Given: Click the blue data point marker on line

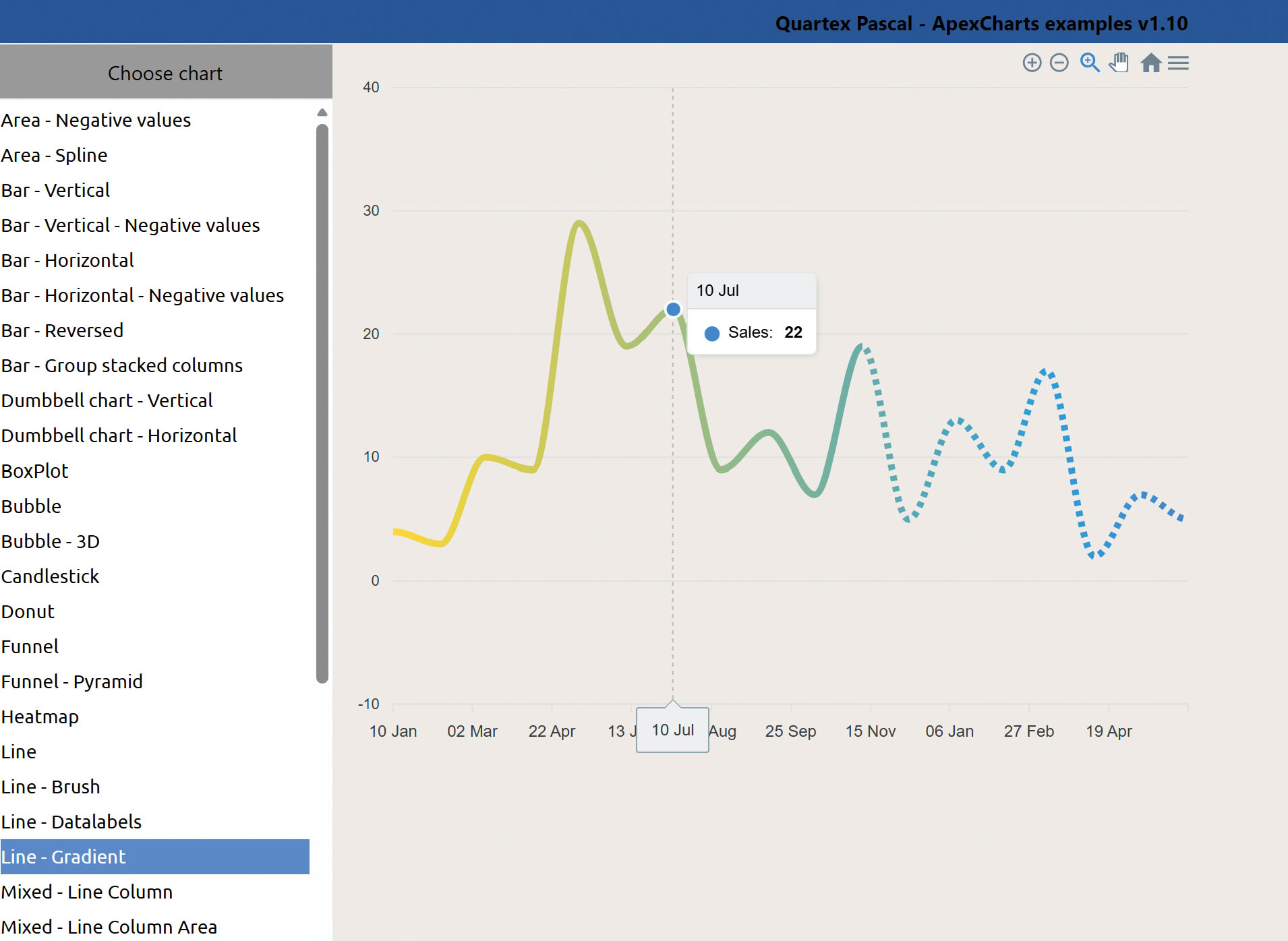Looking at the screenshot, I should 673,309.
